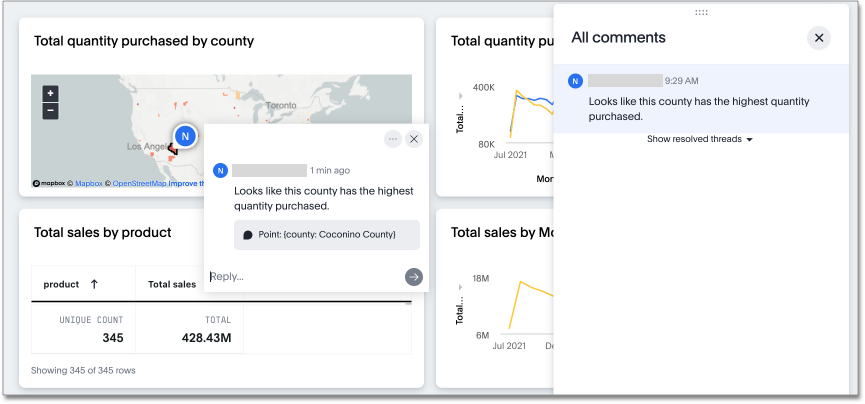This screenshot has height=404, width=865.
Task: Click the drag handle atop All comments panel
Action: point(701,12)
